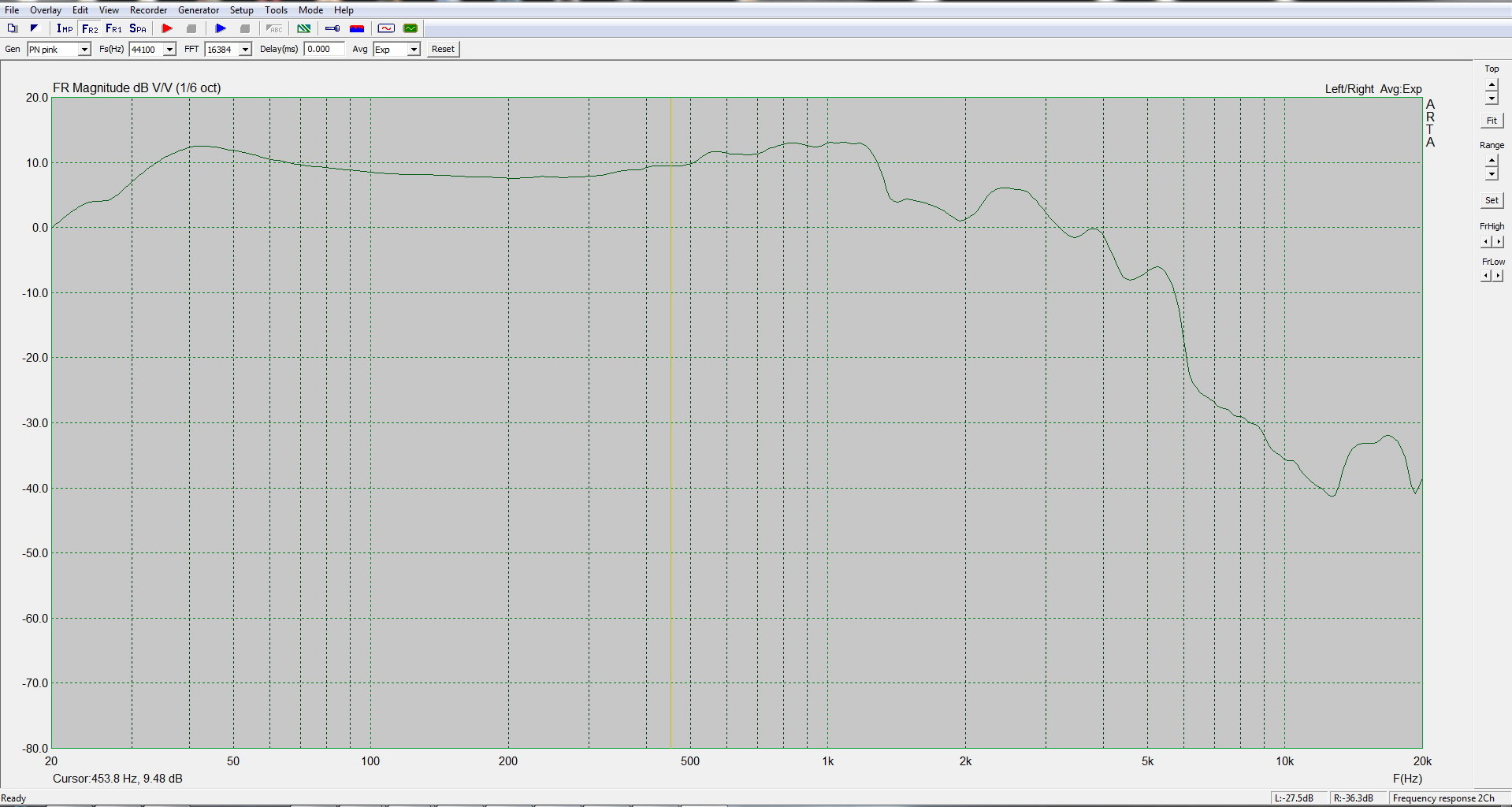Decrease graph Top with down arrow
This screenshot has height=807, width=1512.
(1492, 99)
